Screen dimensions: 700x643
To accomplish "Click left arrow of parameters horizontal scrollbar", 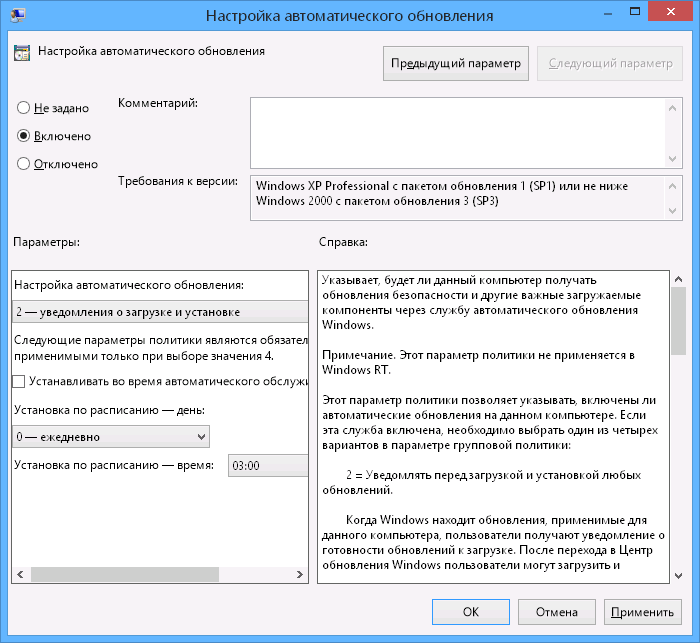I will (20, 575).
